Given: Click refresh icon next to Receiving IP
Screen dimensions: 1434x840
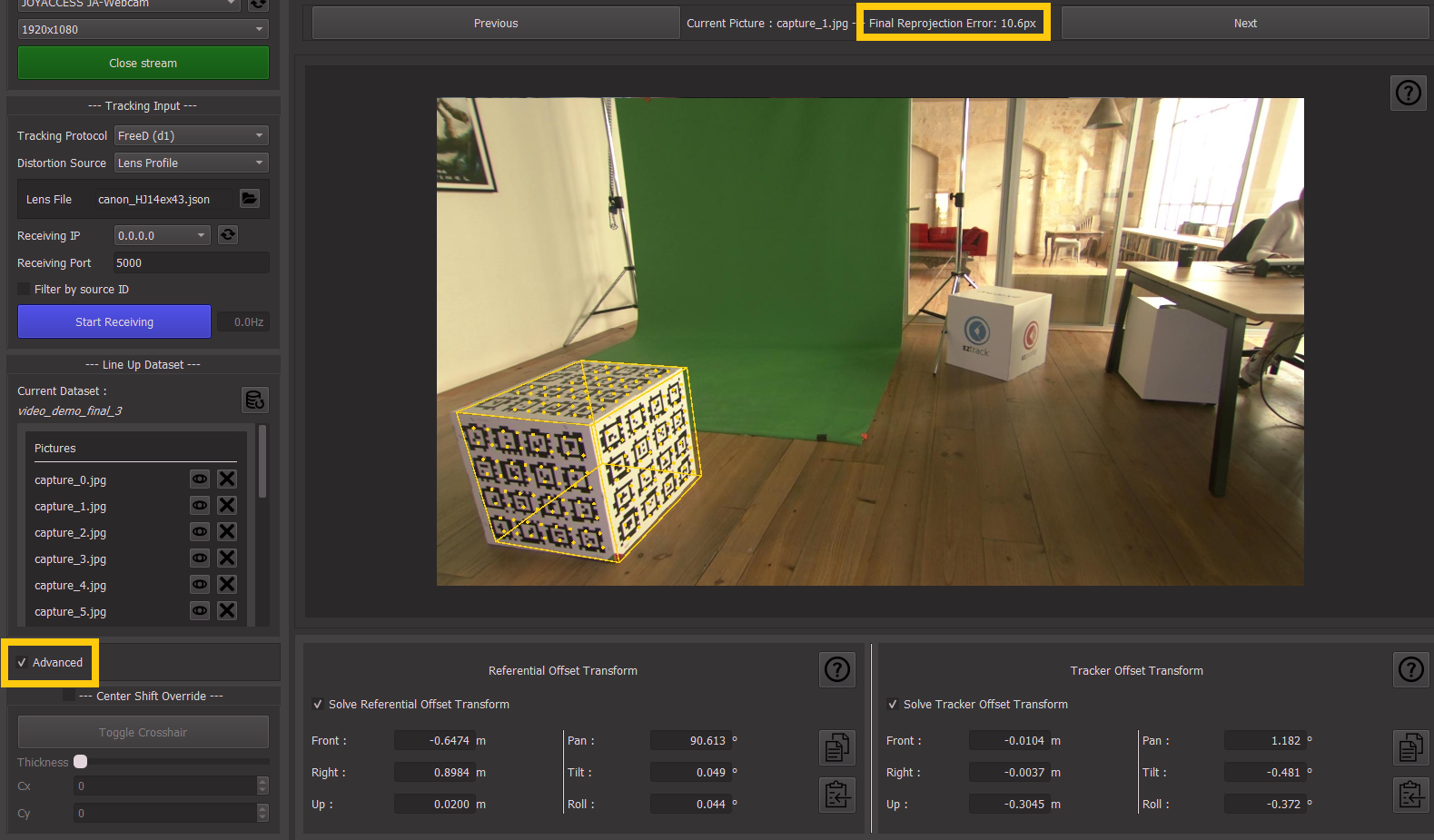Looking at the screenshot, I should click(x=228, y=235).
